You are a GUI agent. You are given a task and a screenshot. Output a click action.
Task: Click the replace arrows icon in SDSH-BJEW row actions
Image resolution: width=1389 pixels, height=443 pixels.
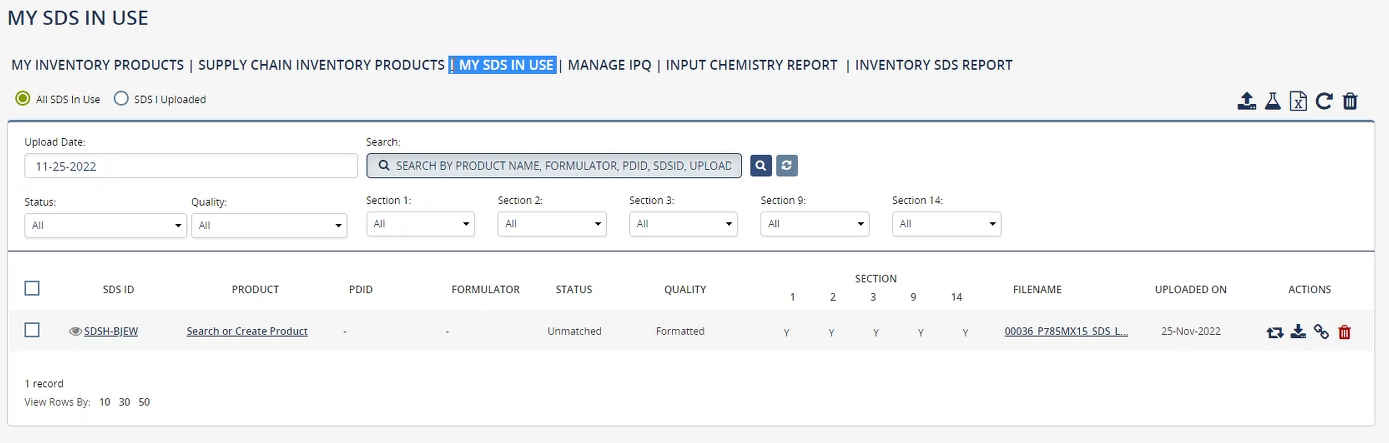(1274, 332)
